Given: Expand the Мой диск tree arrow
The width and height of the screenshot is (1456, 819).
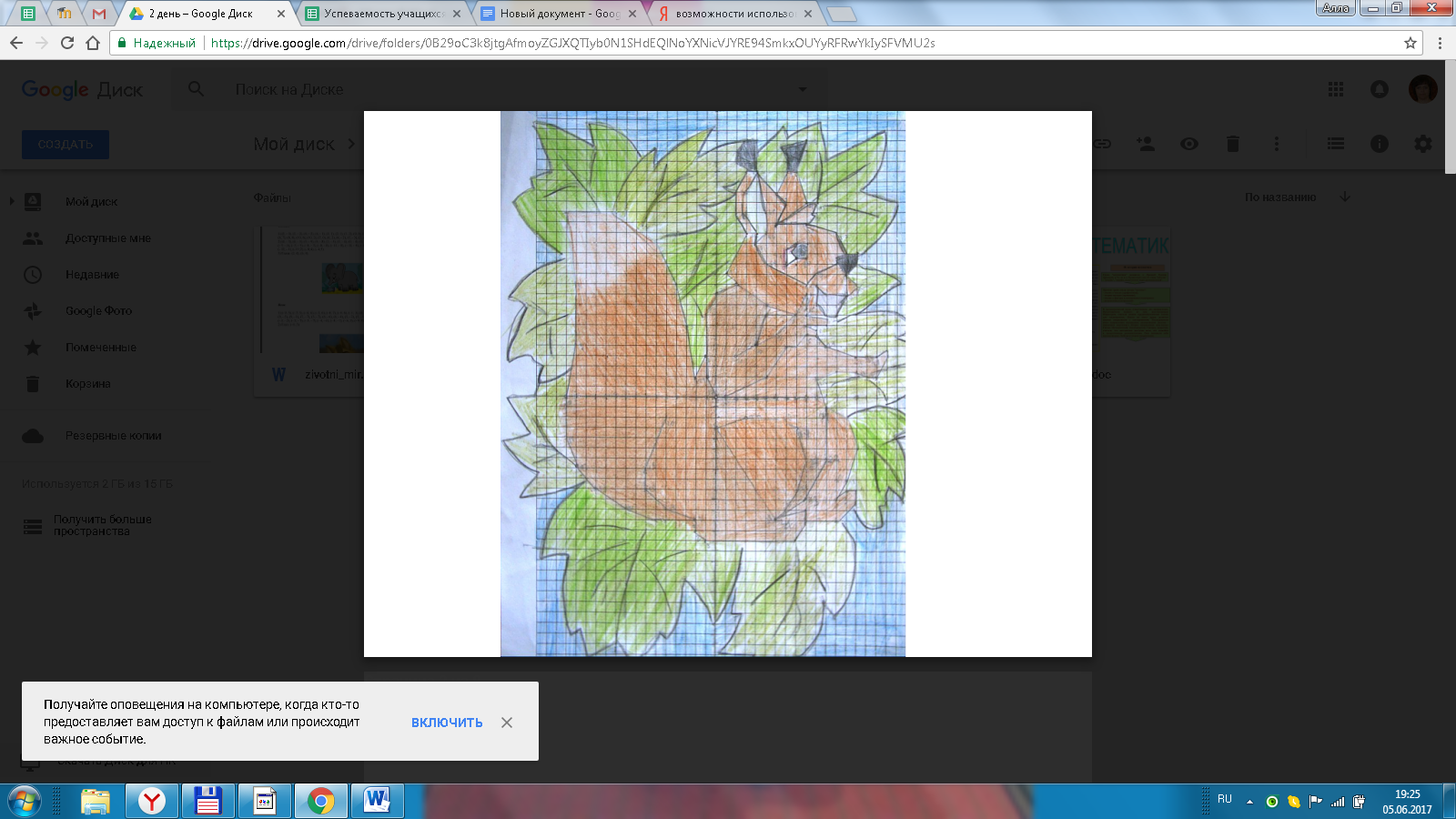Looking at the screenshot, I should (x=12, y=201).
